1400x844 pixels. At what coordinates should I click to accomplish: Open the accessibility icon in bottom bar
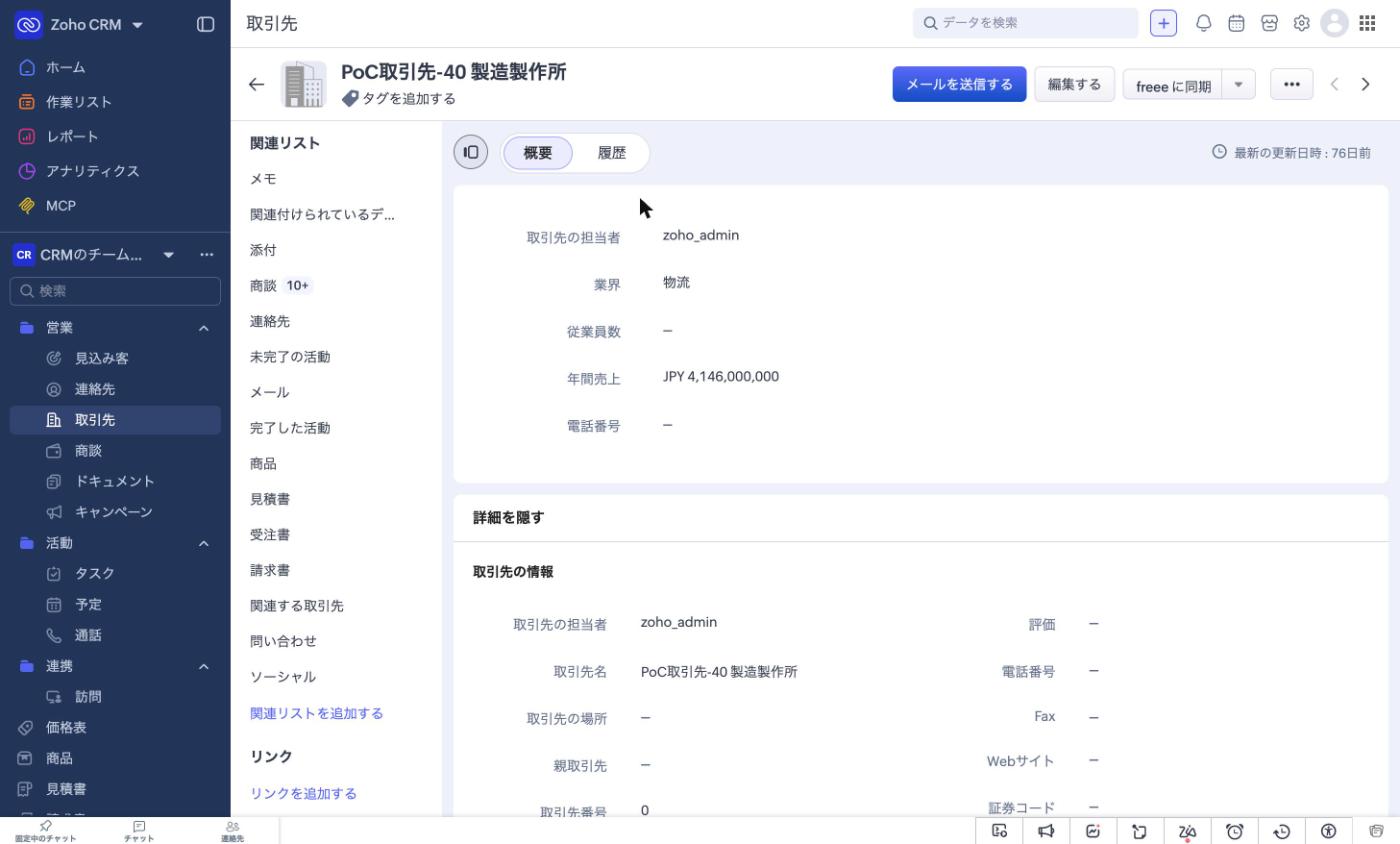1328,831
